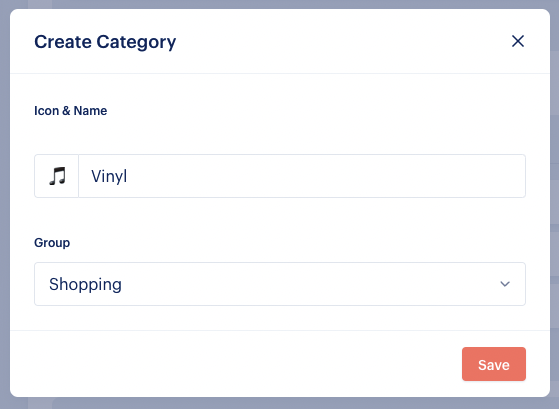
Task: Click the red Save button label
Action: tap(494, 365)
